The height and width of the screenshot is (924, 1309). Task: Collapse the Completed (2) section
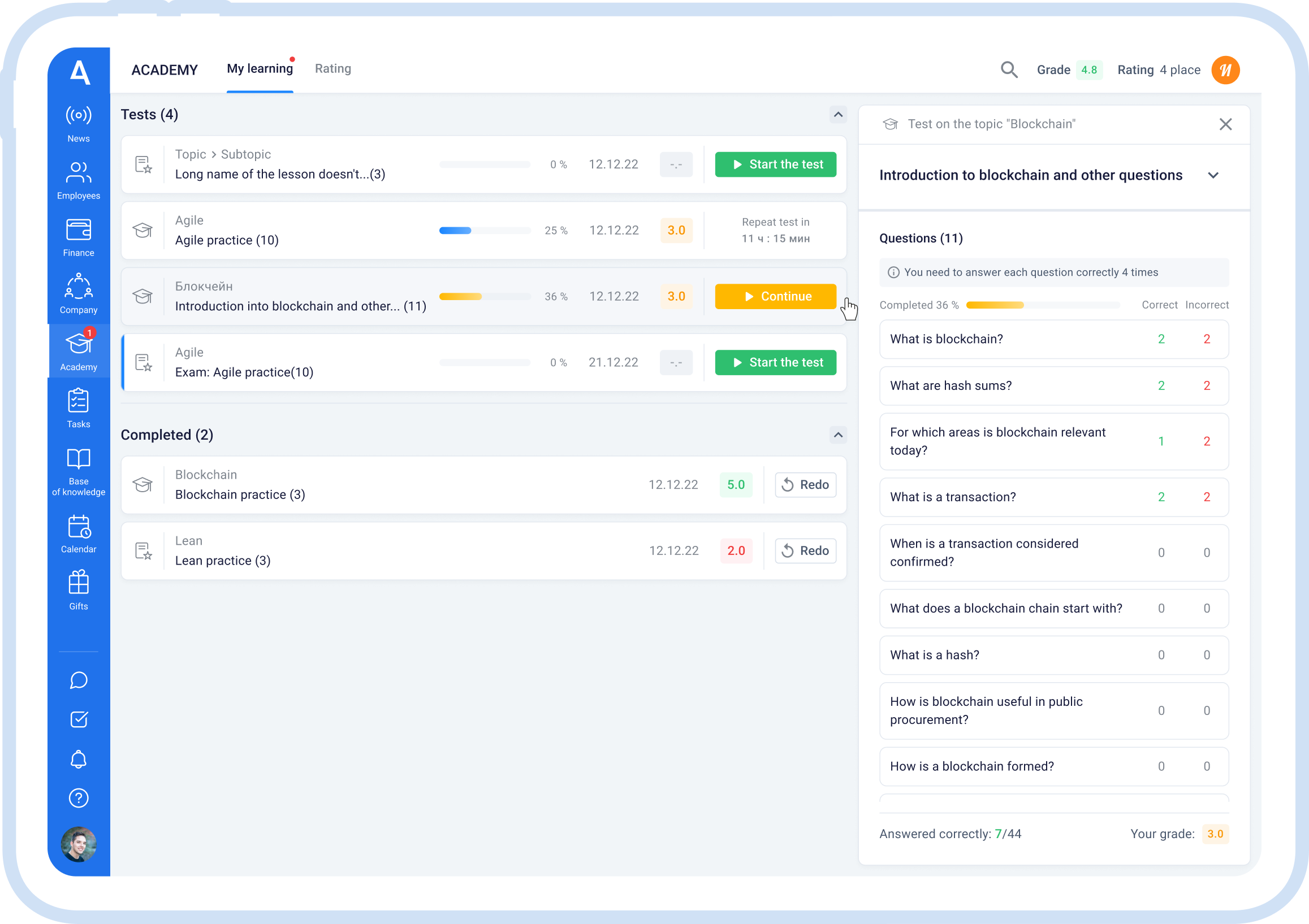point(837,435)
